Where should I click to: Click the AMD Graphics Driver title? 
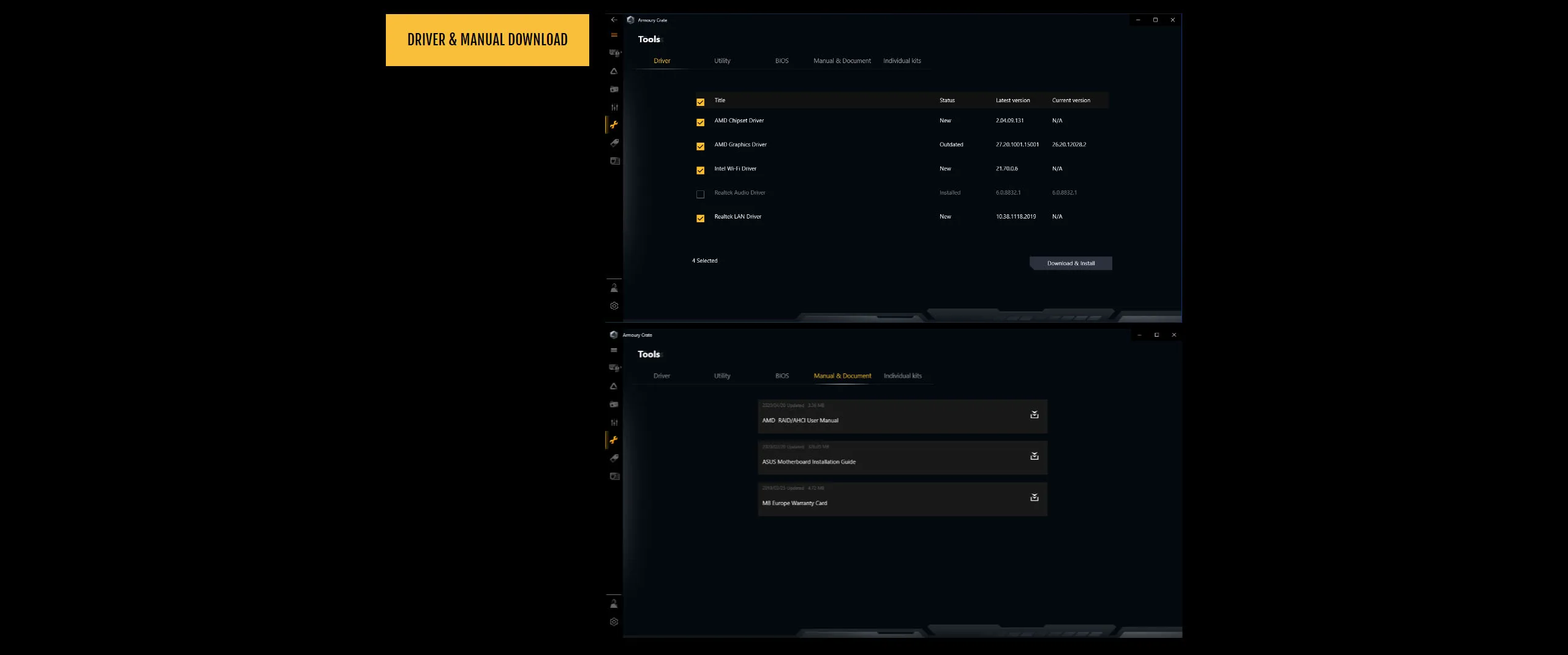click(740, 144)
